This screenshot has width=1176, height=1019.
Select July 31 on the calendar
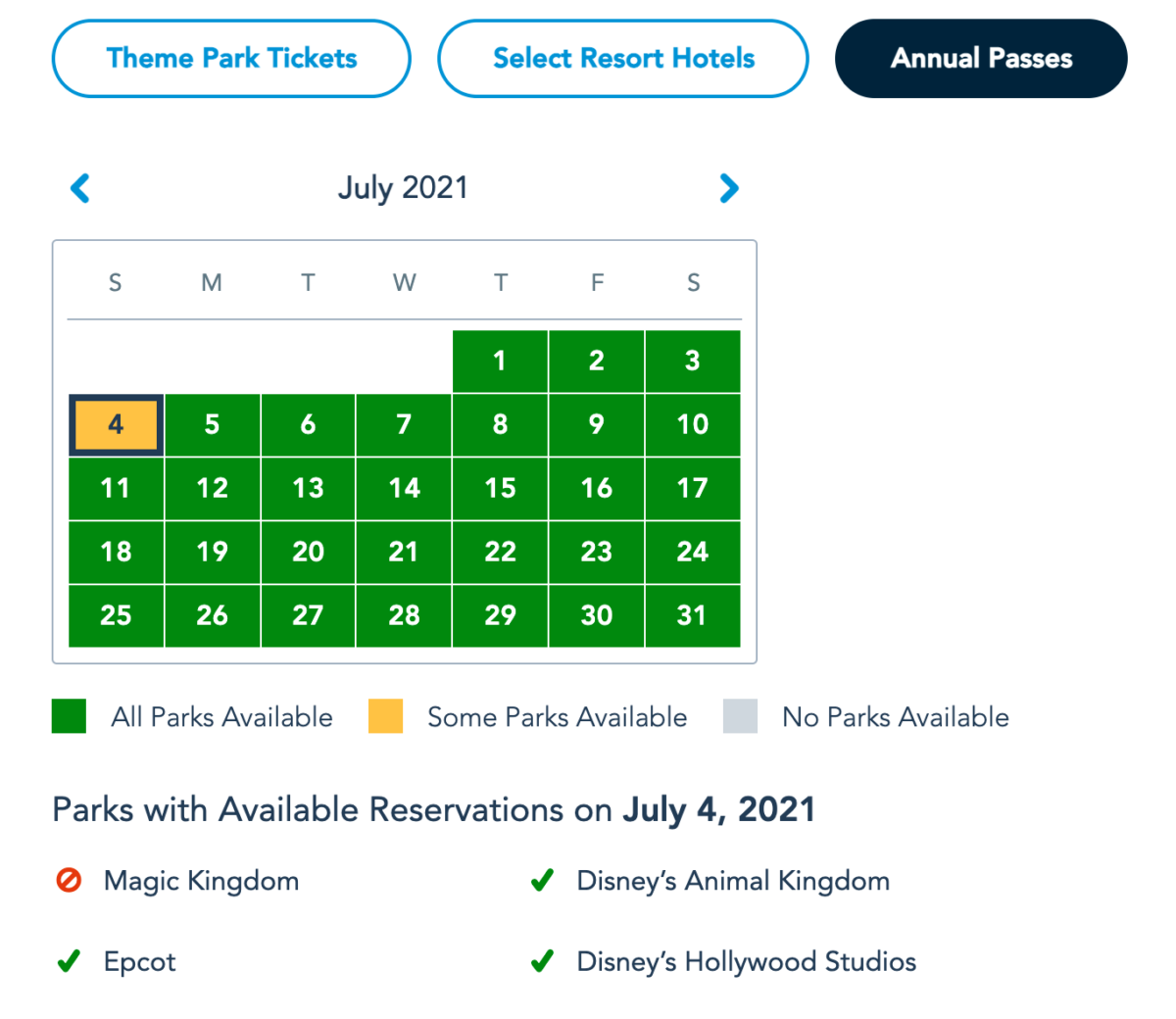[693, 616]
